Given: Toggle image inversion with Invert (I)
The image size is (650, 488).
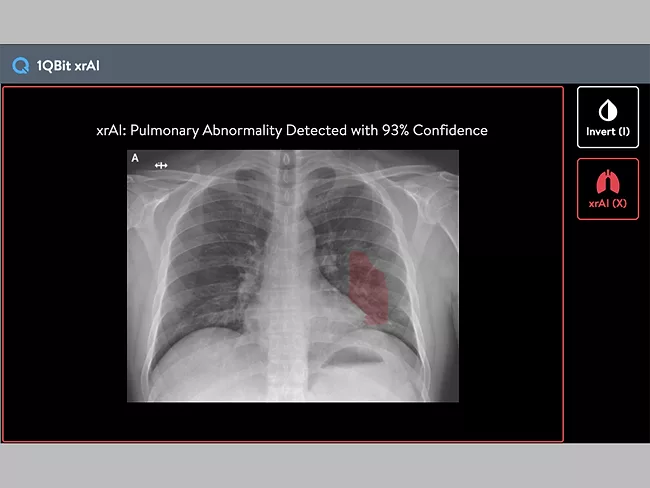Looking at the screenshot, I should 607,117.
